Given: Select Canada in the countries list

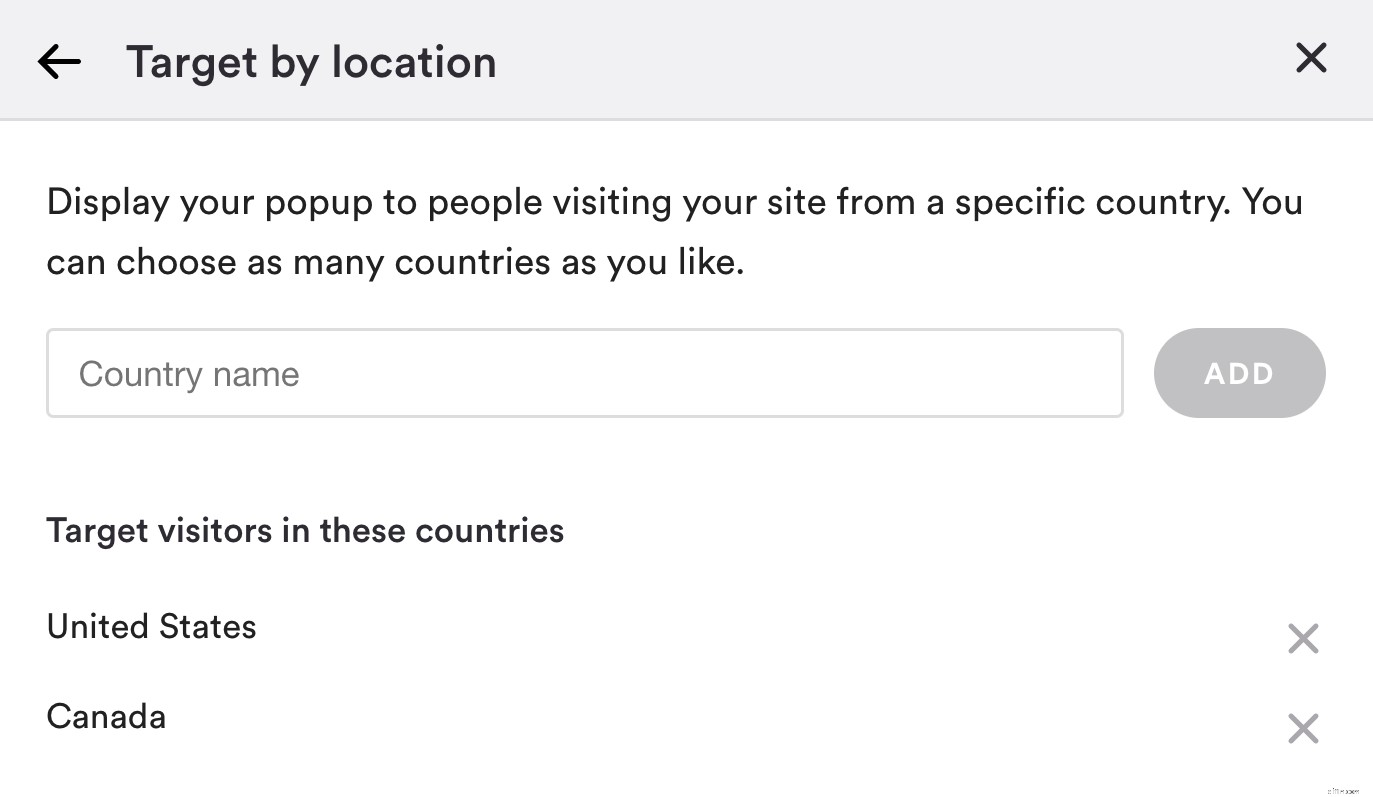Looking at the screenshot, I should point(106,716).
